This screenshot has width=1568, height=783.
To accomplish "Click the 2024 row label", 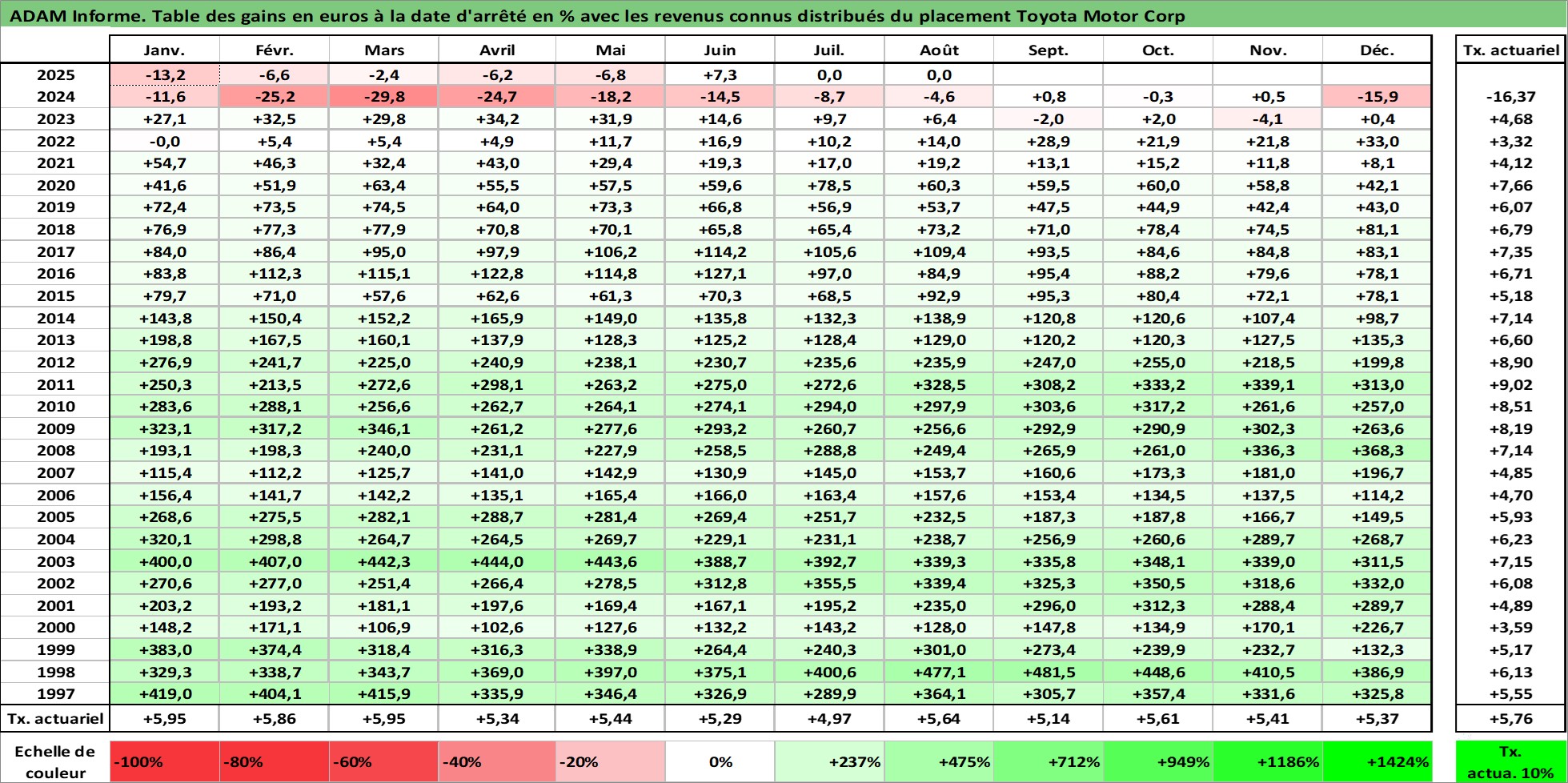I will (55, 96).
